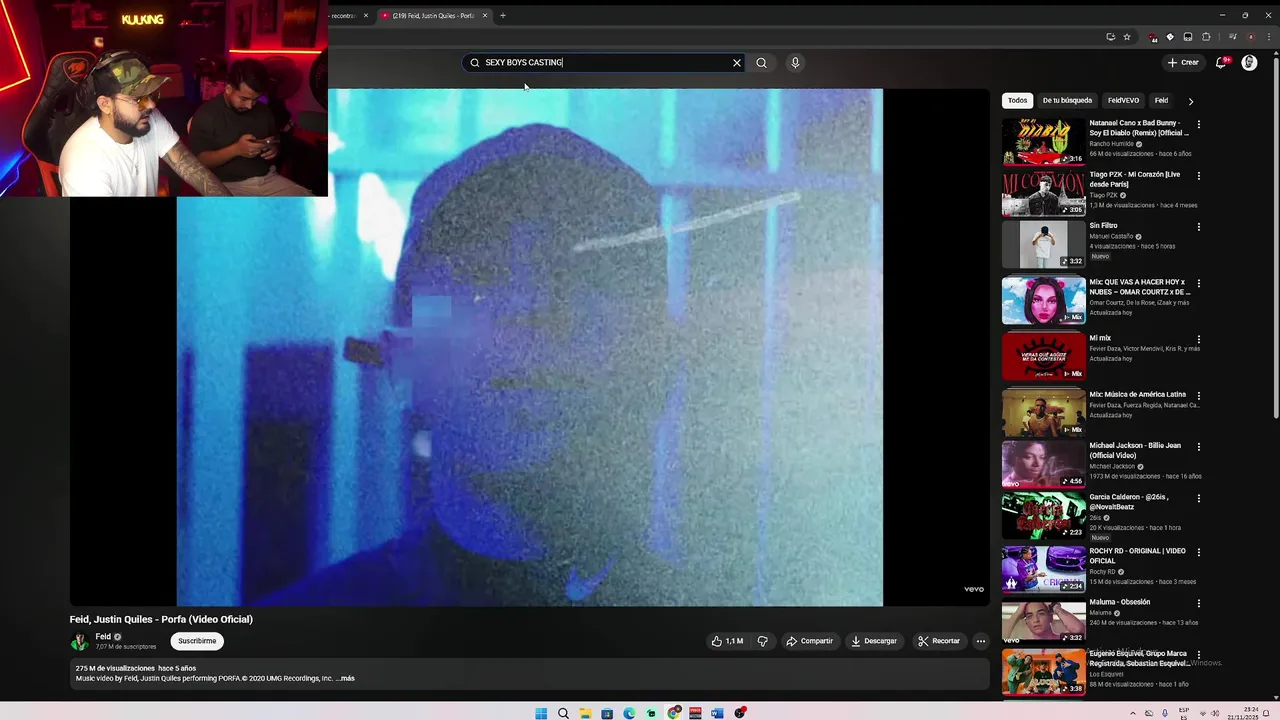The image size is (1280, 720).
Task: Click the main video player area
Action: pyautogui.click(x=530, y=347)
